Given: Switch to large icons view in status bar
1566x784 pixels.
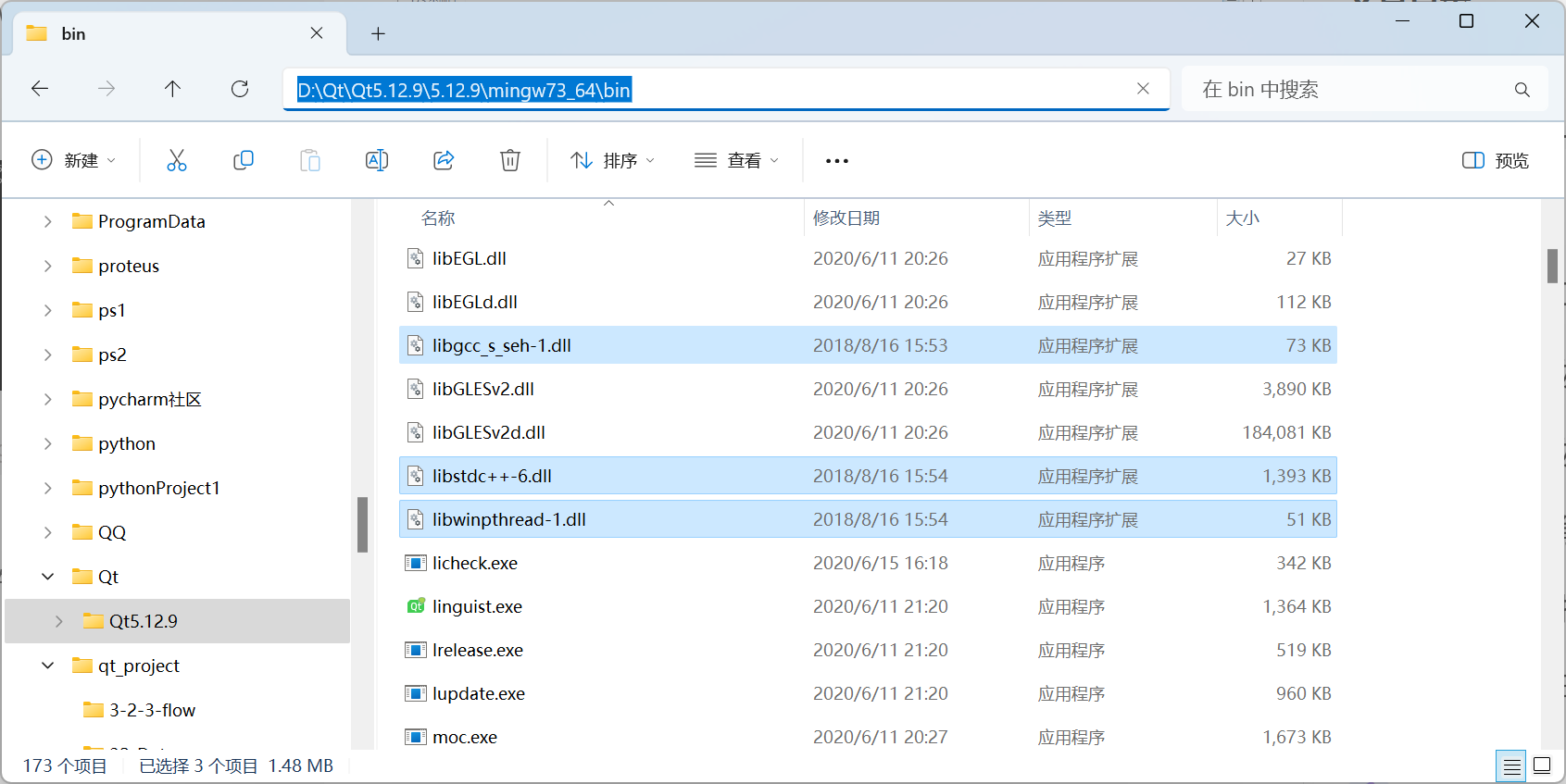Looking at the screenshot, I should 1542,765.
